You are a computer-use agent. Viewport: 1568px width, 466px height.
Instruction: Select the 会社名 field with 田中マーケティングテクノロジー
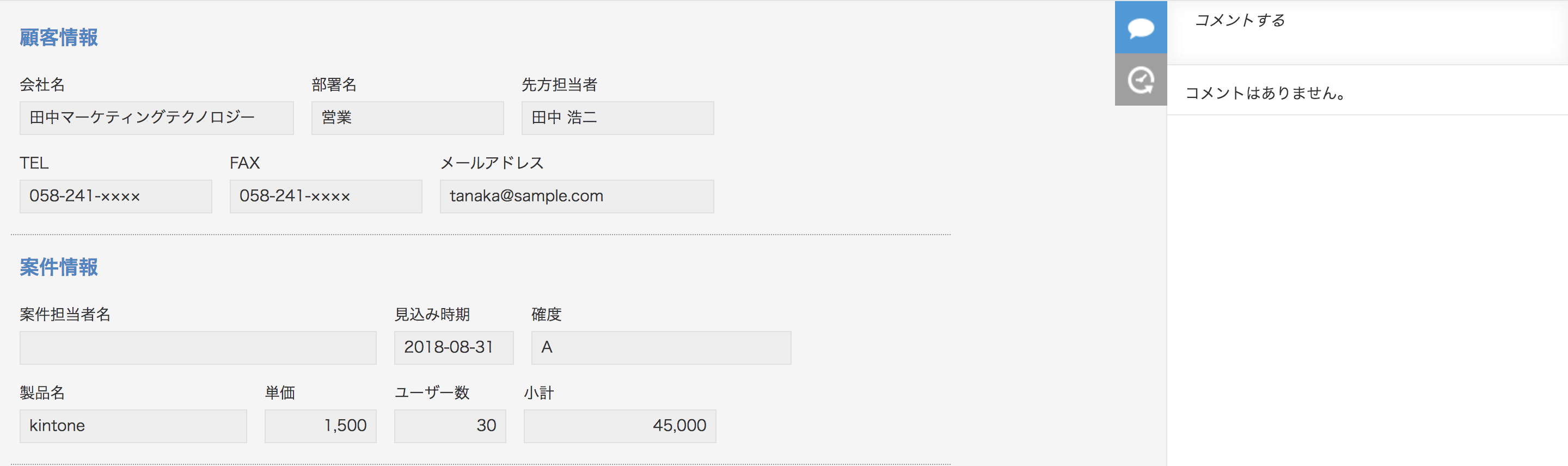[156, 118]
